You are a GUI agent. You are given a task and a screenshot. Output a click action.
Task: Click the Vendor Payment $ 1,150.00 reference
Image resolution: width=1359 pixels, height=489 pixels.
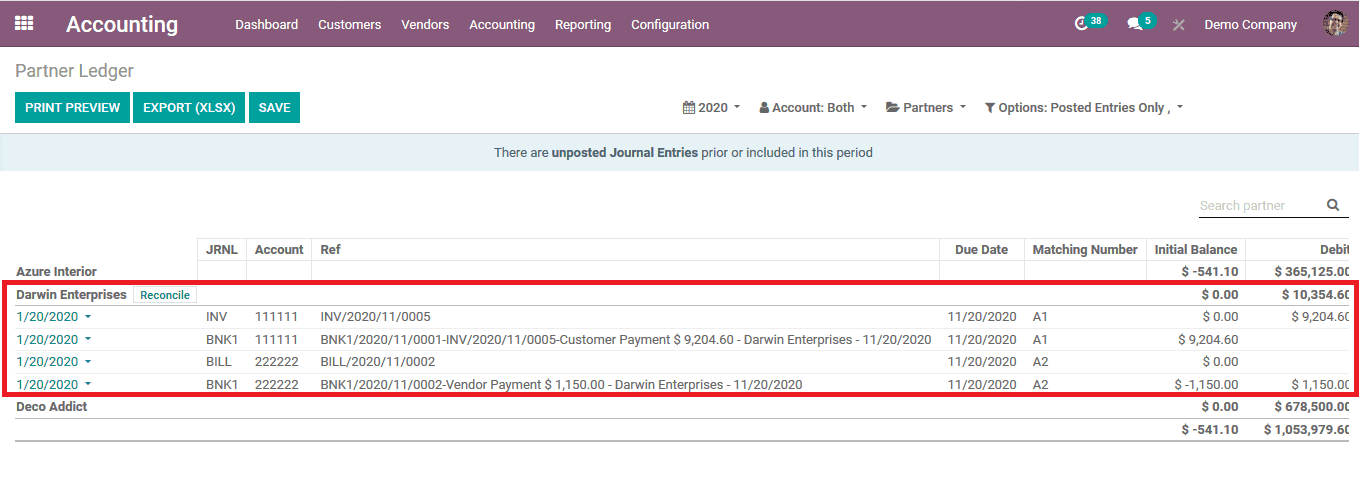click(x=561, y=384)
